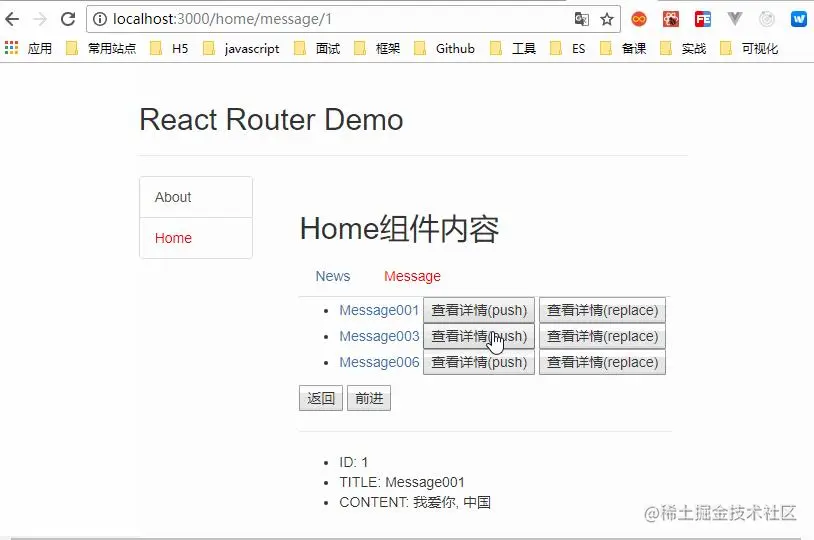Click the 返回 back button
The width and height of the screenshot is (814, 540).
(x=321, y=398)
